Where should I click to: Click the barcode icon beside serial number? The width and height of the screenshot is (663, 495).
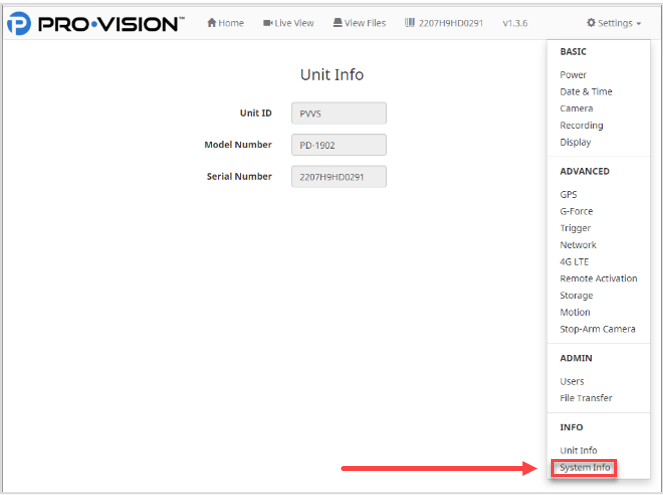coord(409,23)
